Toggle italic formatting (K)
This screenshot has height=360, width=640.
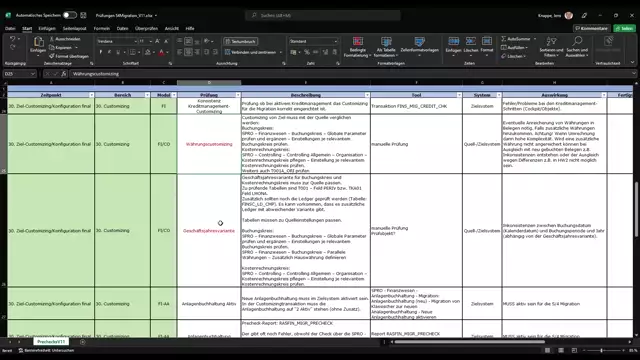pos(109,52)
